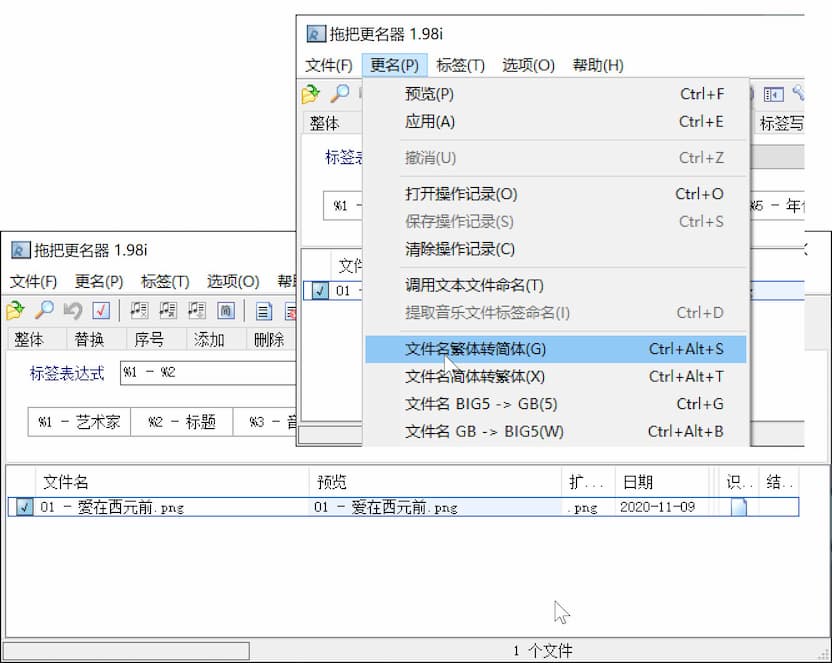Switch to the 替换 tab

(x=89, y=339)
